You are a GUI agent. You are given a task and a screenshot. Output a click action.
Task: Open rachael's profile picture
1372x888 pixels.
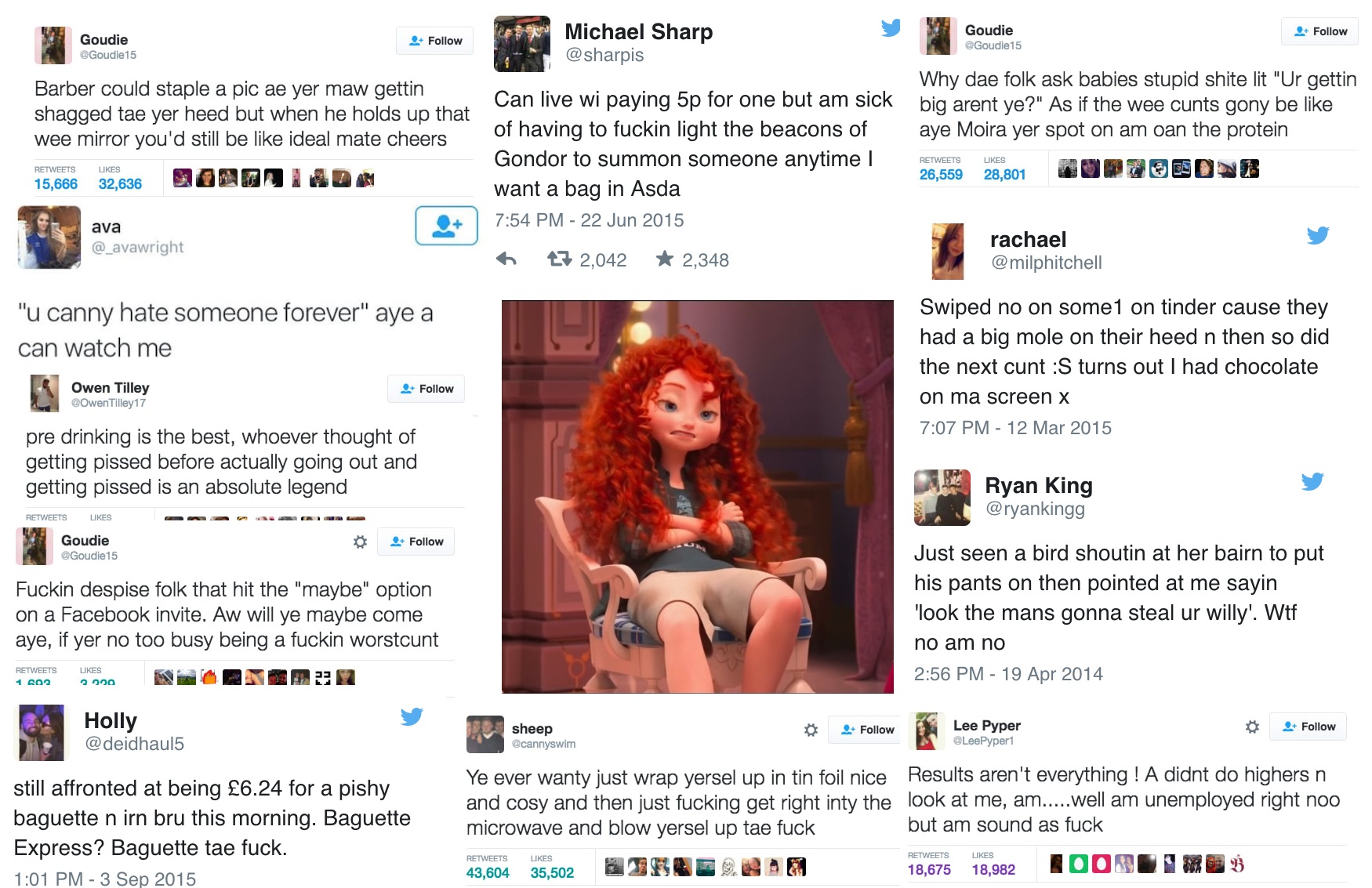click(x=947, y=251)
